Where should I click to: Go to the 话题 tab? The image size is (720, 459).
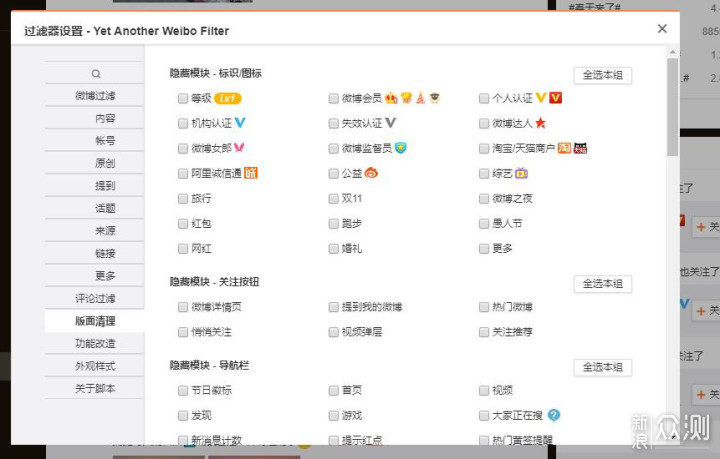tap(95, 208)
